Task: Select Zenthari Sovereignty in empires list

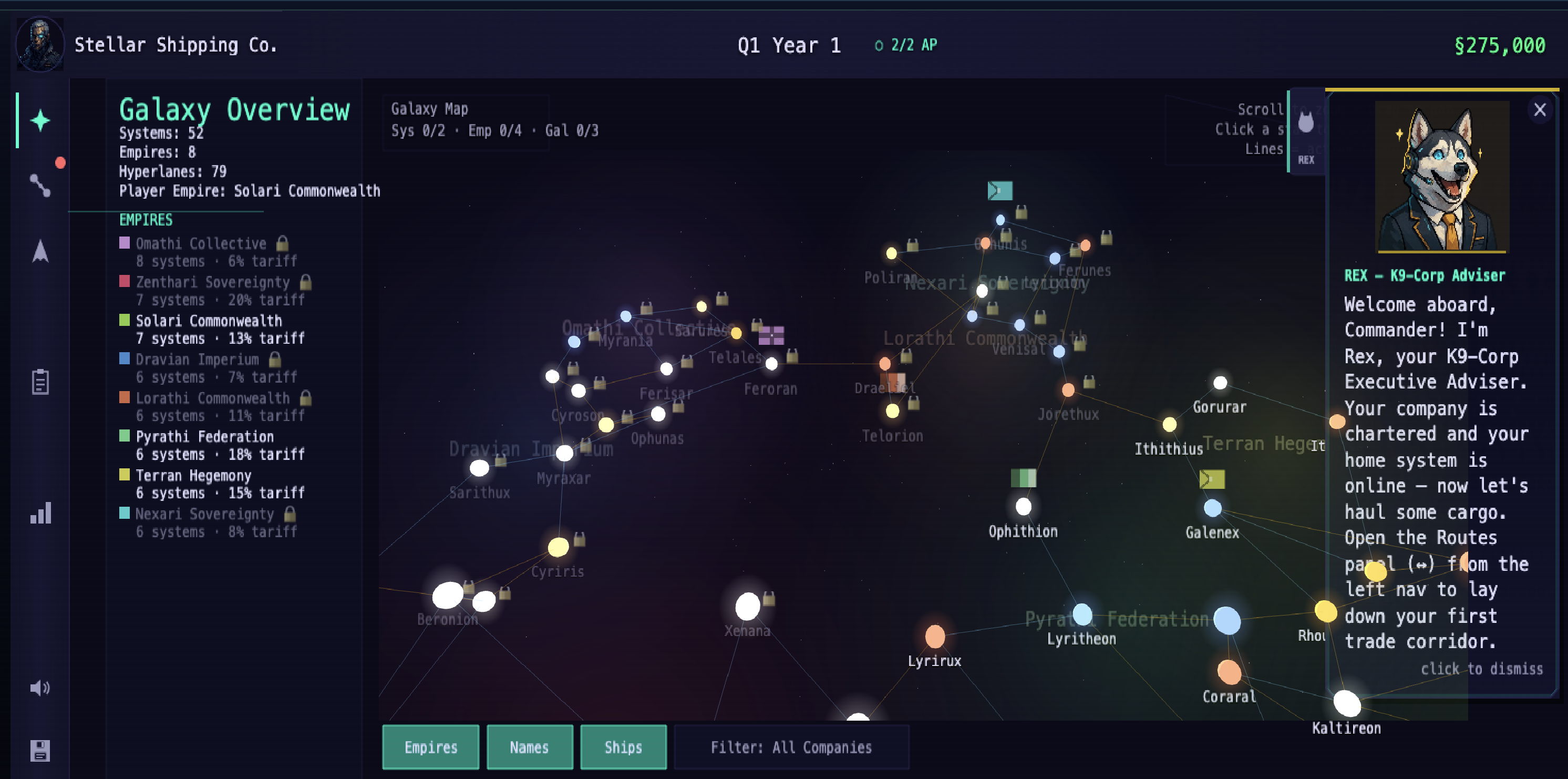Action: [215, 291]
